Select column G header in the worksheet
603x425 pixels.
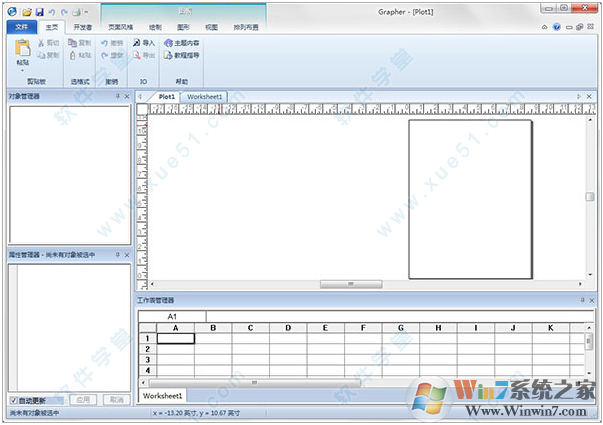point(401,328)
